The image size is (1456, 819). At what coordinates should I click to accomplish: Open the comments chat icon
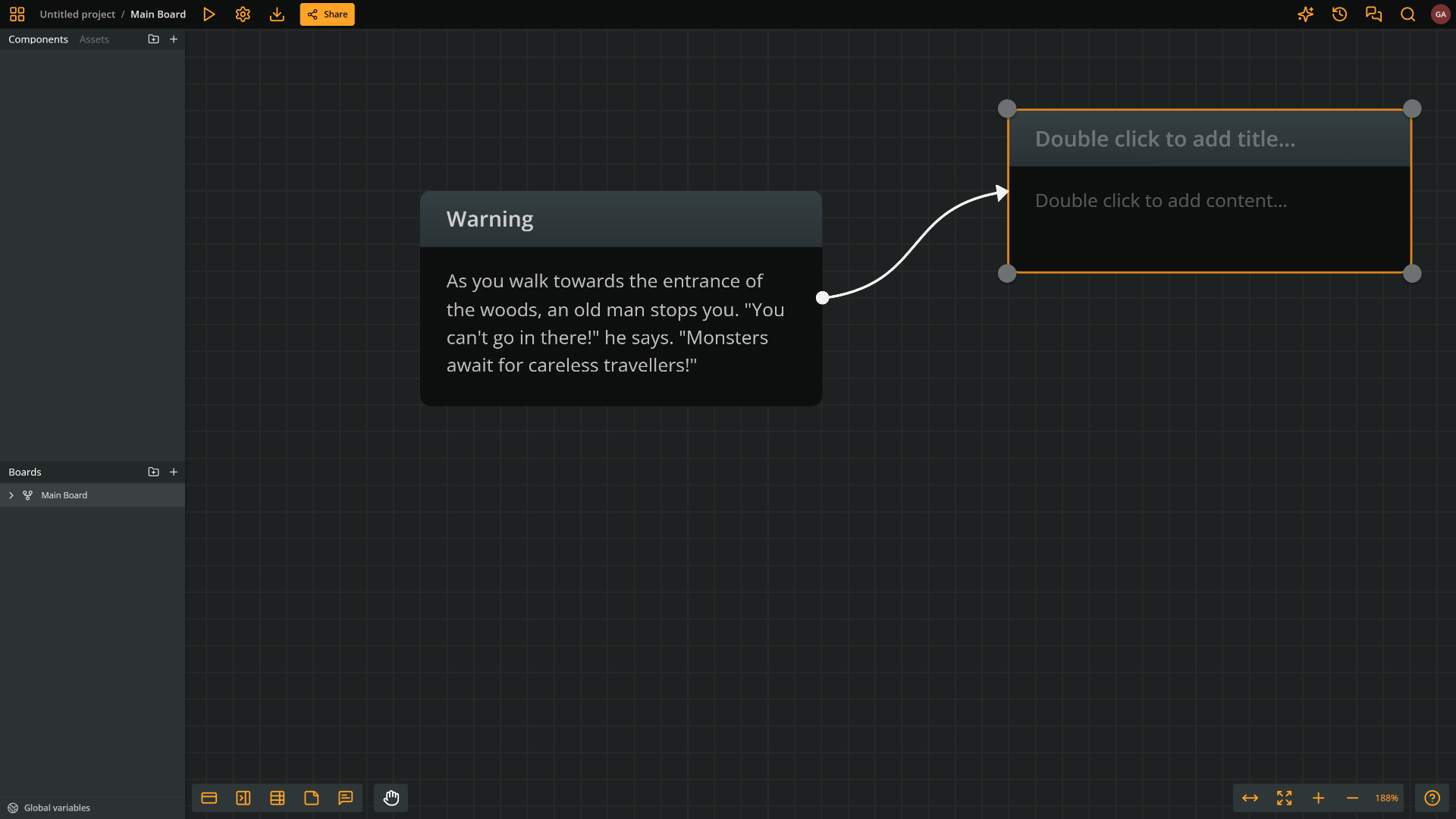pos(1373,14)
